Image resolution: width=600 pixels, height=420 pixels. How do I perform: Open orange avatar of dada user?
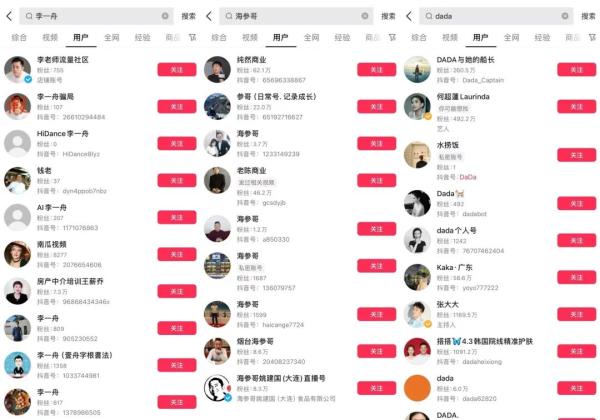pyautogui.click(x=417, y=388)
